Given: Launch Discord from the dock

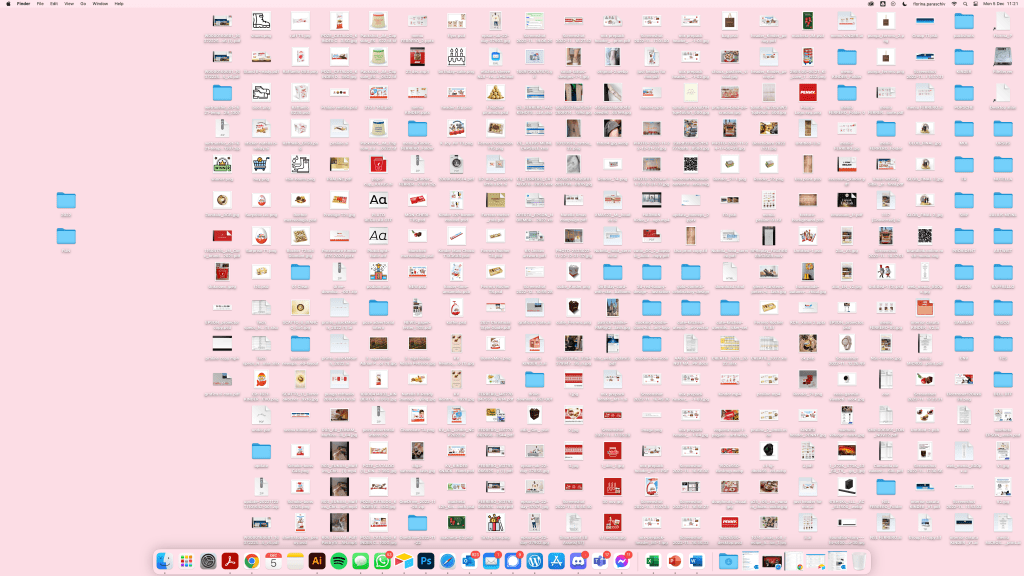Looking at the screenshot, I should coord(579,562).
